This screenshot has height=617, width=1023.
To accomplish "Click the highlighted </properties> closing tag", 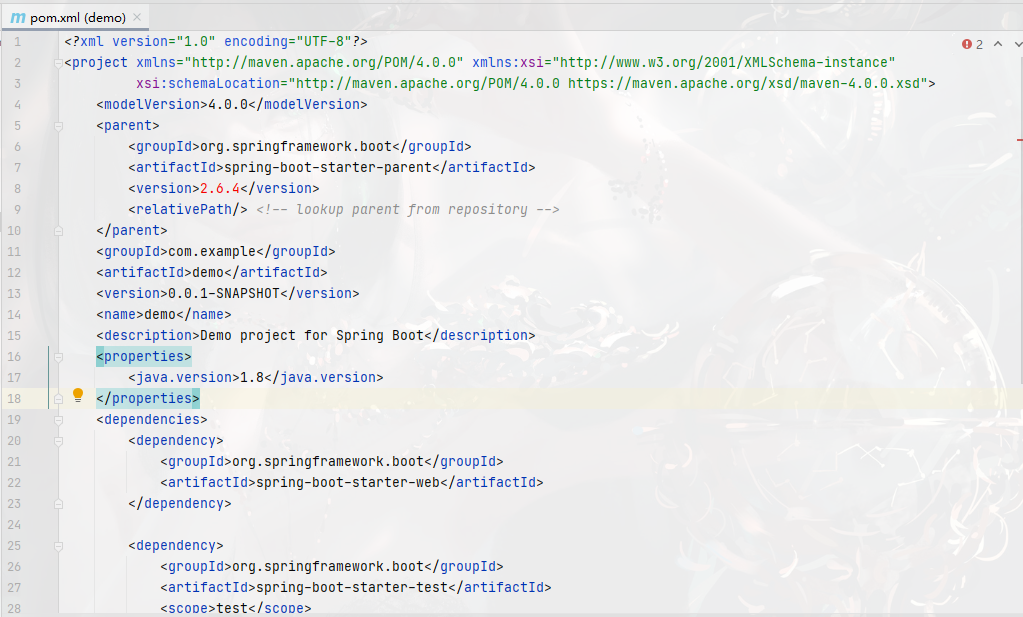I will point(147,397).
